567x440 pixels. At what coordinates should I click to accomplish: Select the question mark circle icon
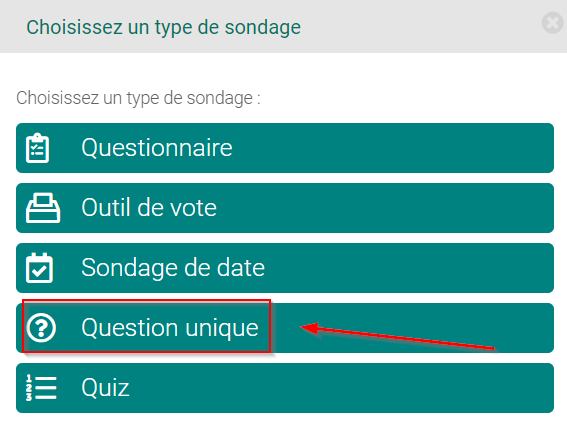coord(41,328)
